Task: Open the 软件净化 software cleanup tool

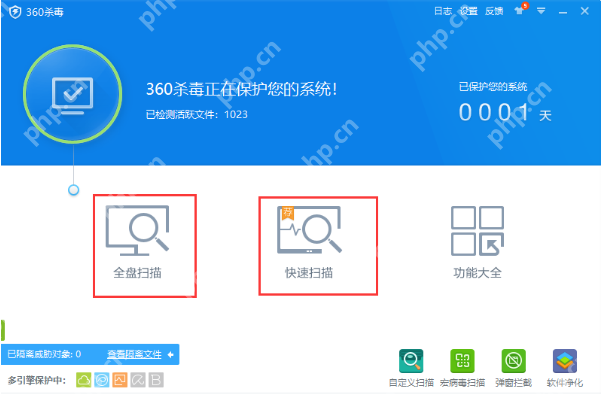Action: (565, 368)
